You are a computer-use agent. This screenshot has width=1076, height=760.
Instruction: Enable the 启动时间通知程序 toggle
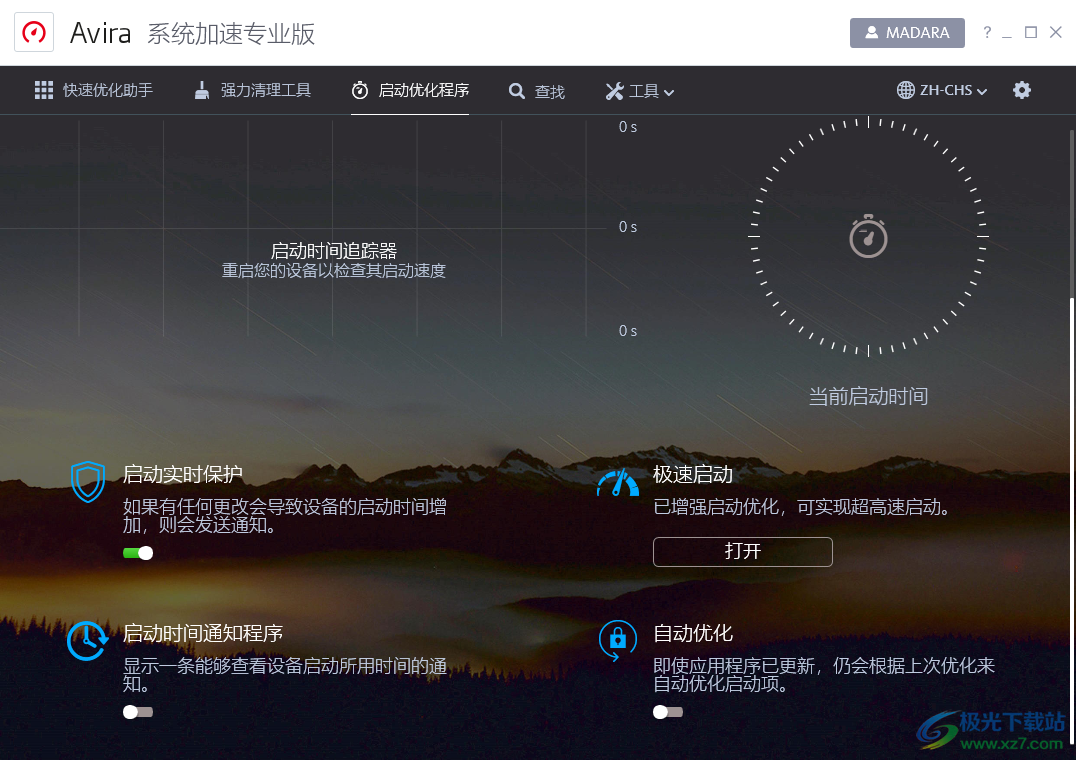[x=137, y=712]
